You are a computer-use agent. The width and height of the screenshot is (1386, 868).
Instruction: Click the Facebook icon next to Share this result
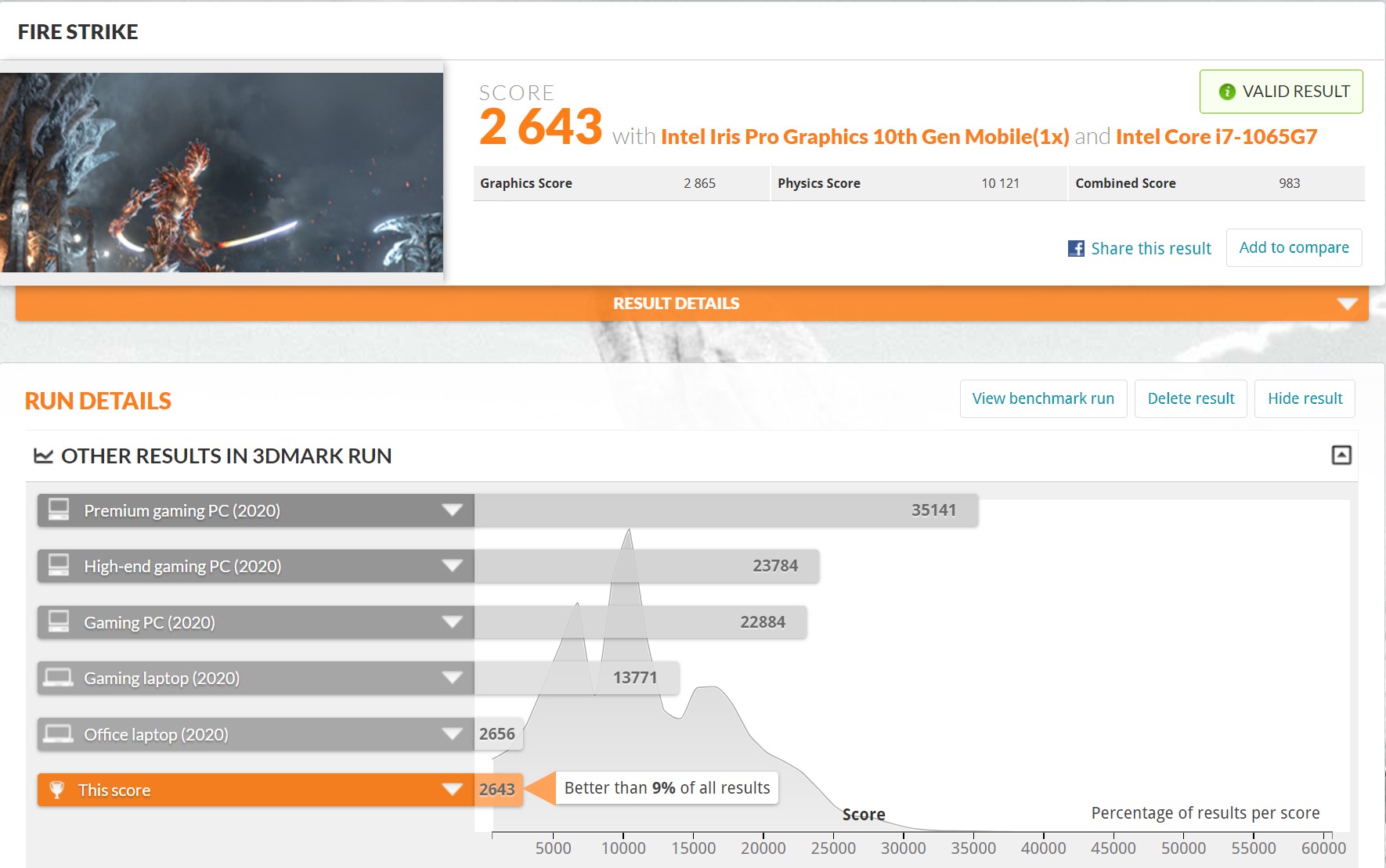pos(1076,248)
